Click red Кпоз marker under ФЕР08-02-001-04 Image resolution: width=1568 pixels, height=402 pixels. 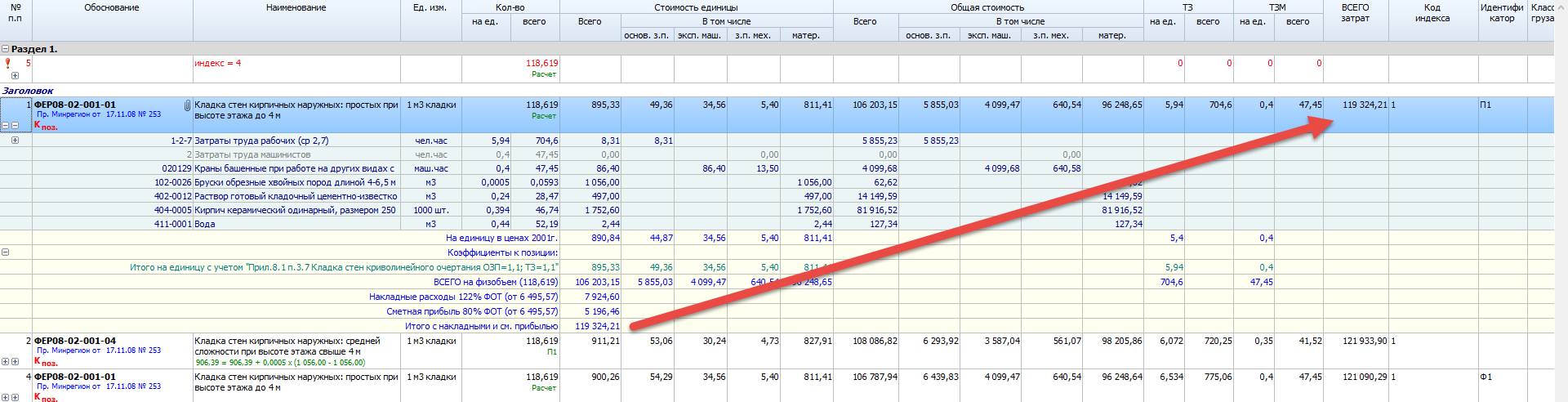[x=46, y=361]
